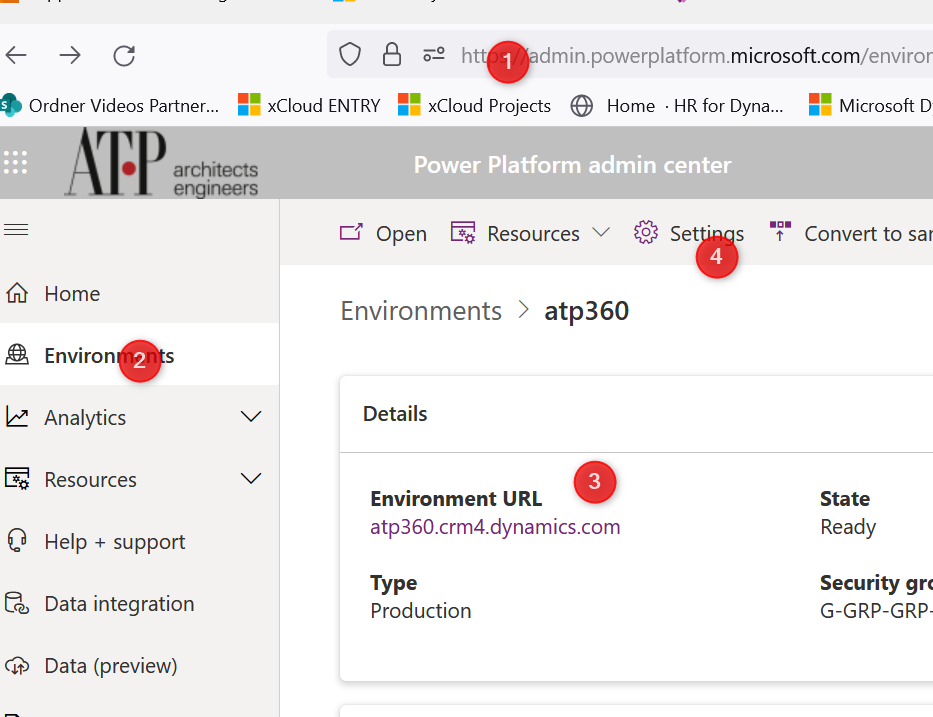933x717 pixels.
Task: Click the browser forward arrow
Action: pos(70,55)
